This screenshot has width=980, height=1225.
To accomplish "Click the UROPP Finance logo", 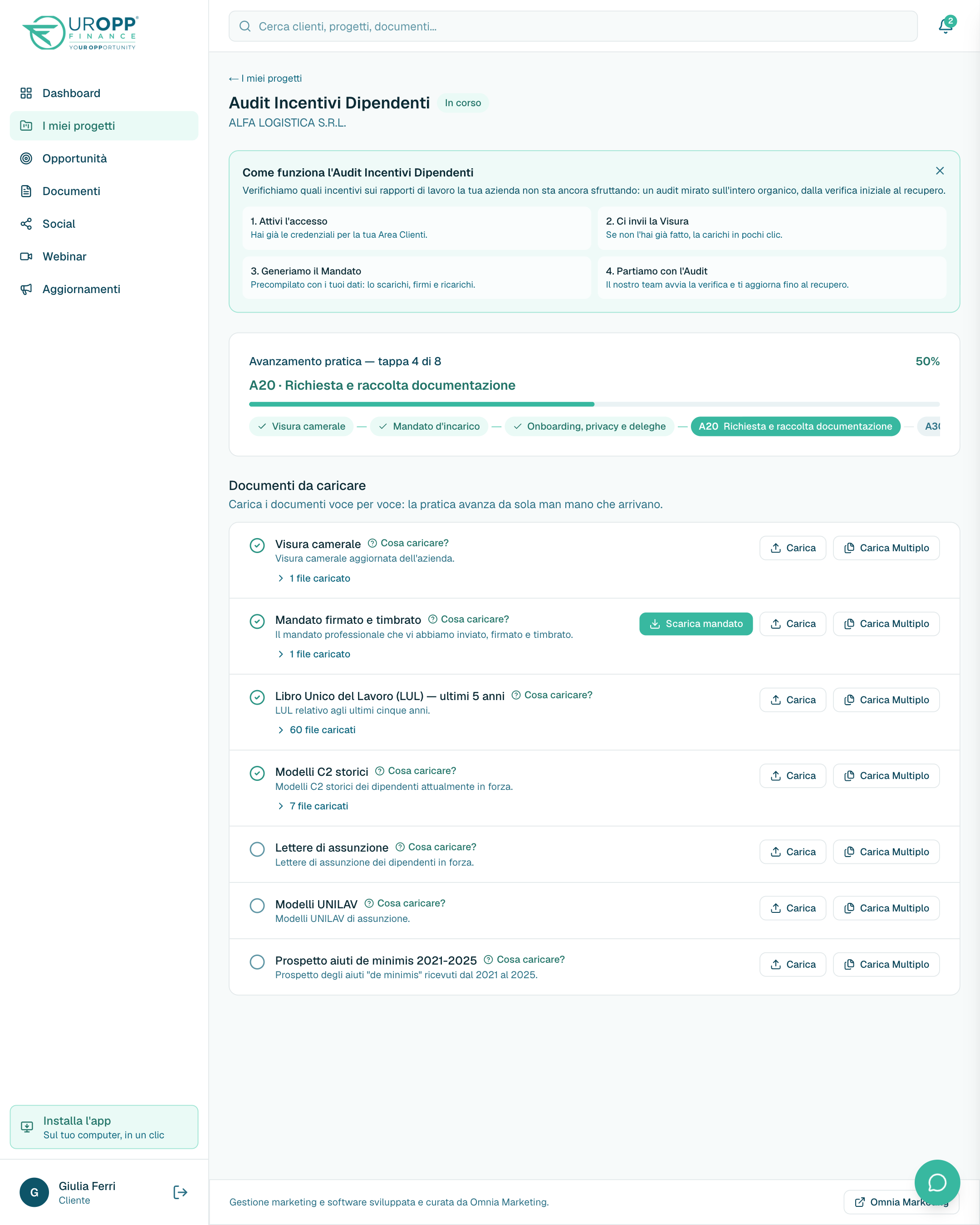I will [80, 33].
